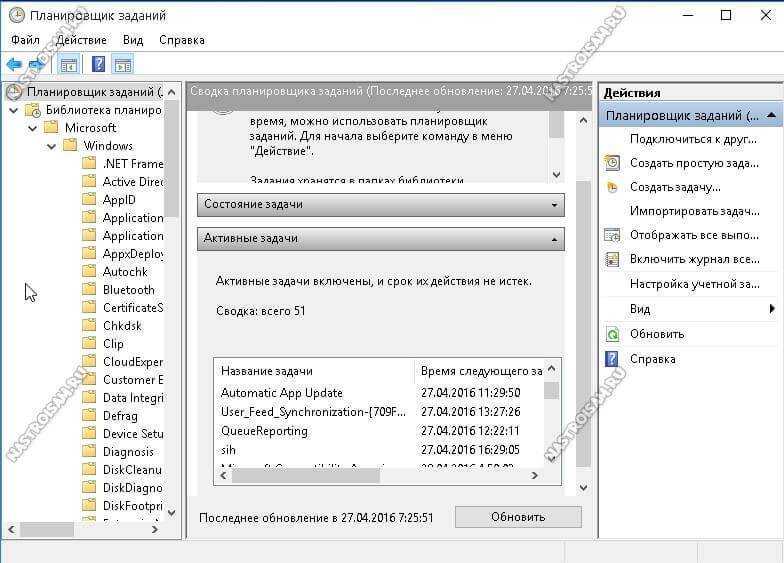
Task: Click the 'Отображать все выполняемые' icon
Action: click(612, 235)
